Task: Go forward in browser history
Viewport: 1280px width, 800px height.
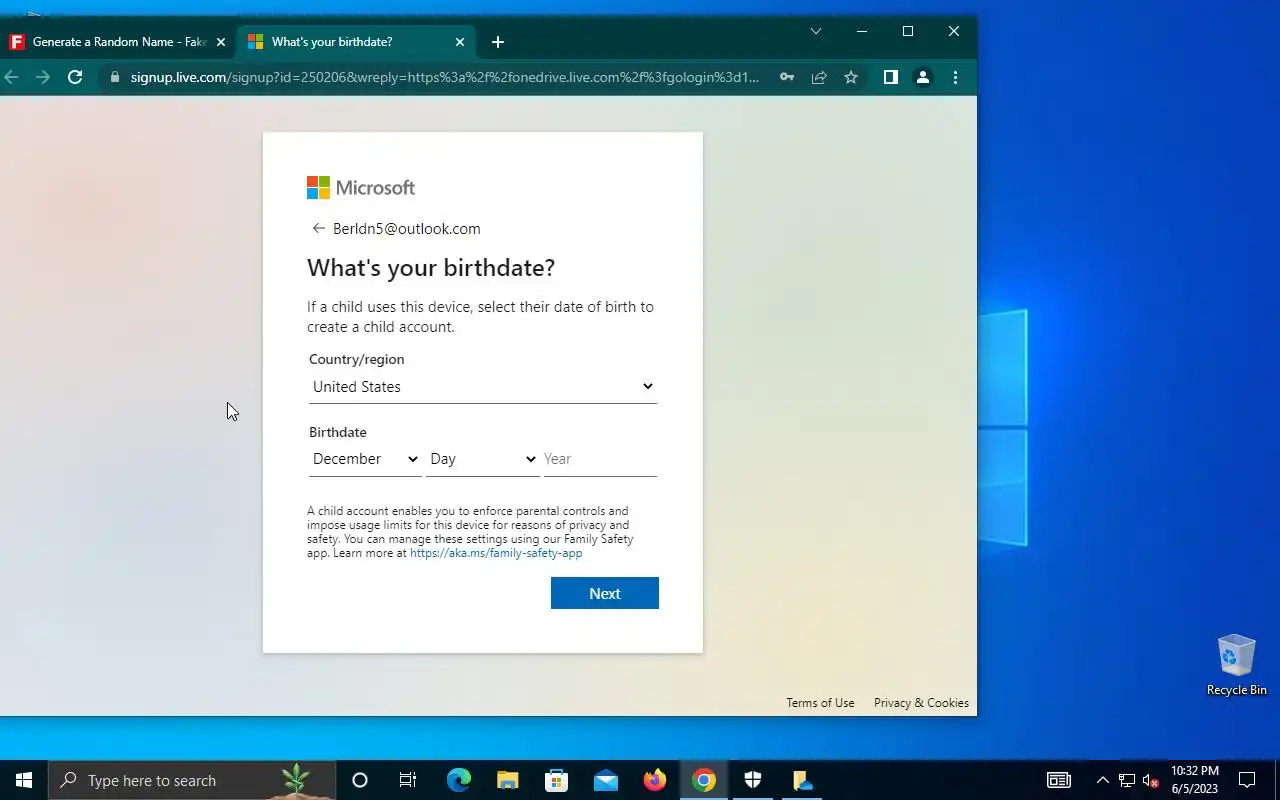Action: tap(42, 77)
